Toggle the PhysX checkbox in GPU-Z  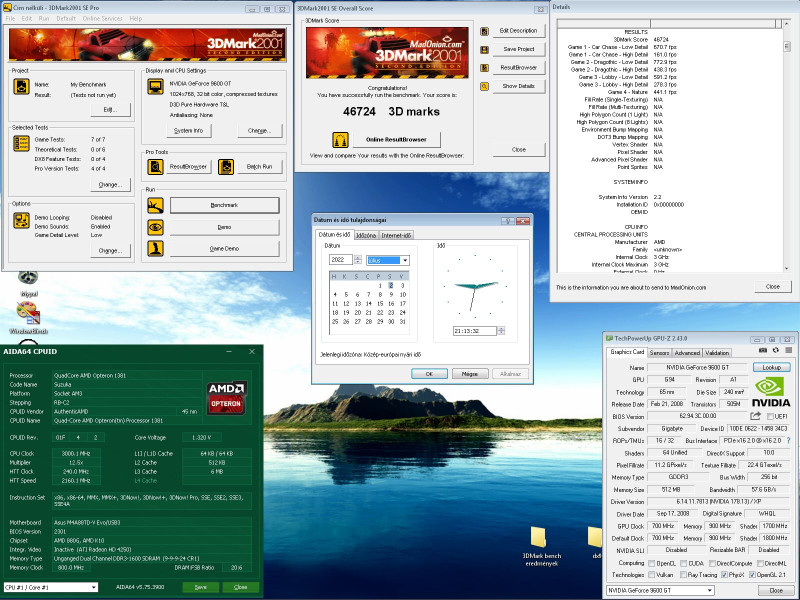pos(724,575)
